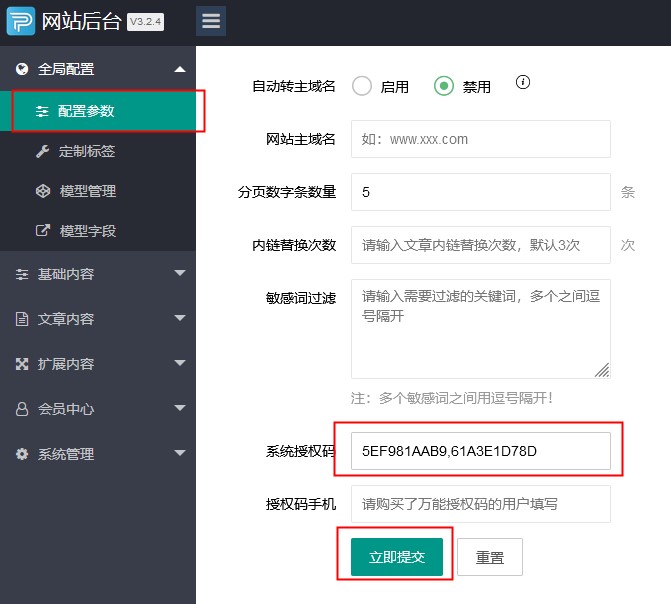Click the 立即提交 submit button
This screenshot has width=671, height=604.
click(397, 557)
